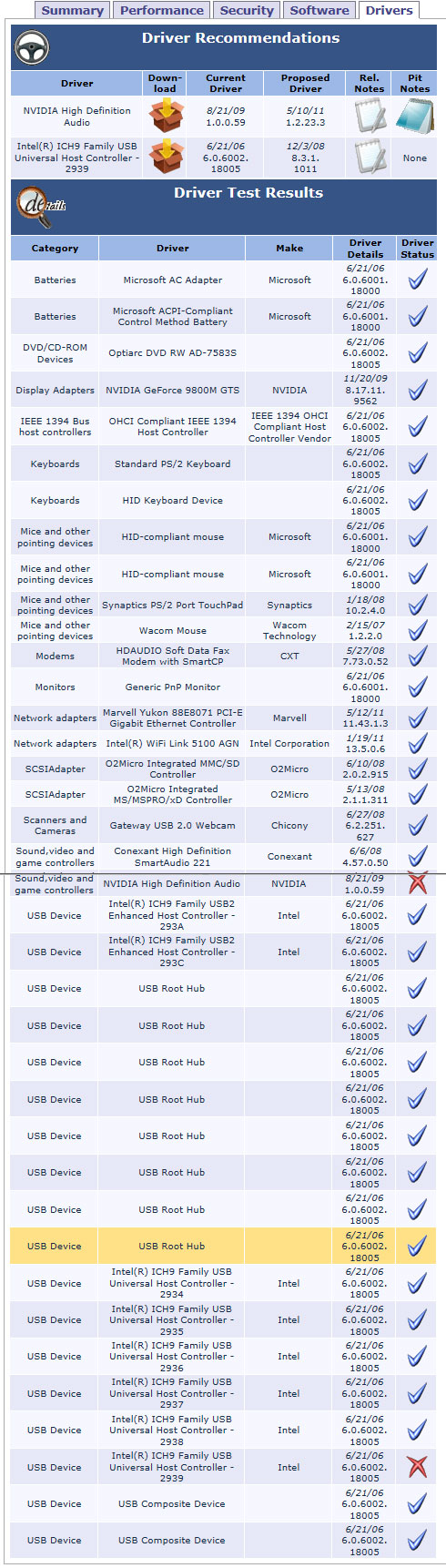Switch to the Performance tab
This screenshot has width=446, height=1568.
tap(162, 11)
